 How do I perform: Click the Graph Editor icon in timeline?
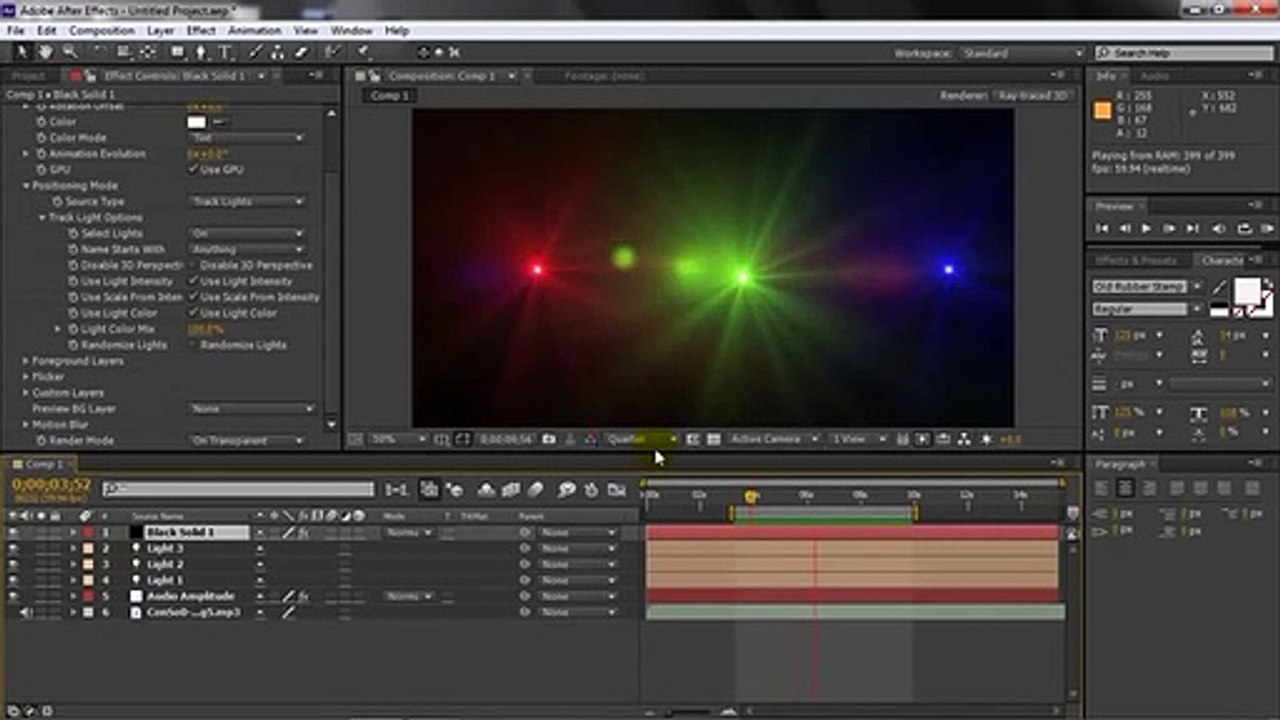617,489
